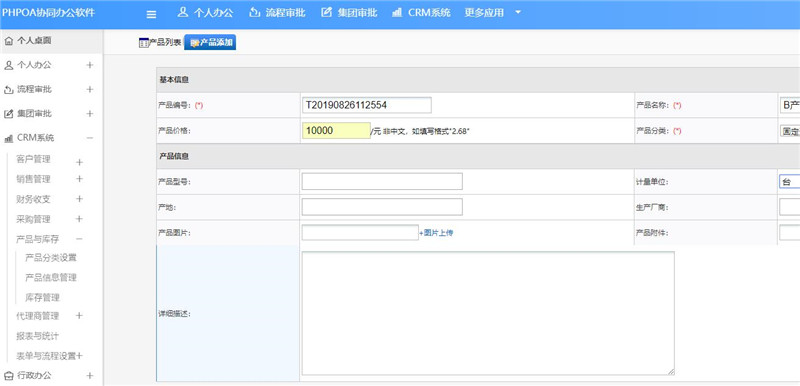Click the edit icon beside sidebar 集团审批
Screen dimensions: 800x386
(9, 114)
